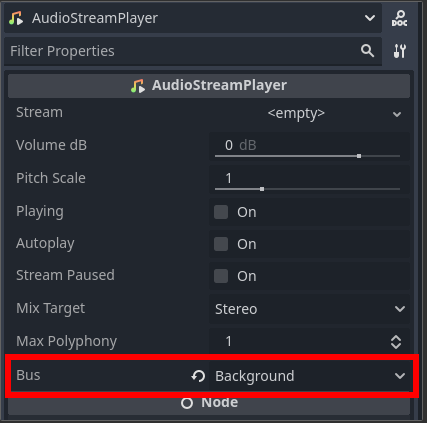Screen dimensions: 427x423
Task: Click the inspector property tools icon
Action: pos(400,51)
